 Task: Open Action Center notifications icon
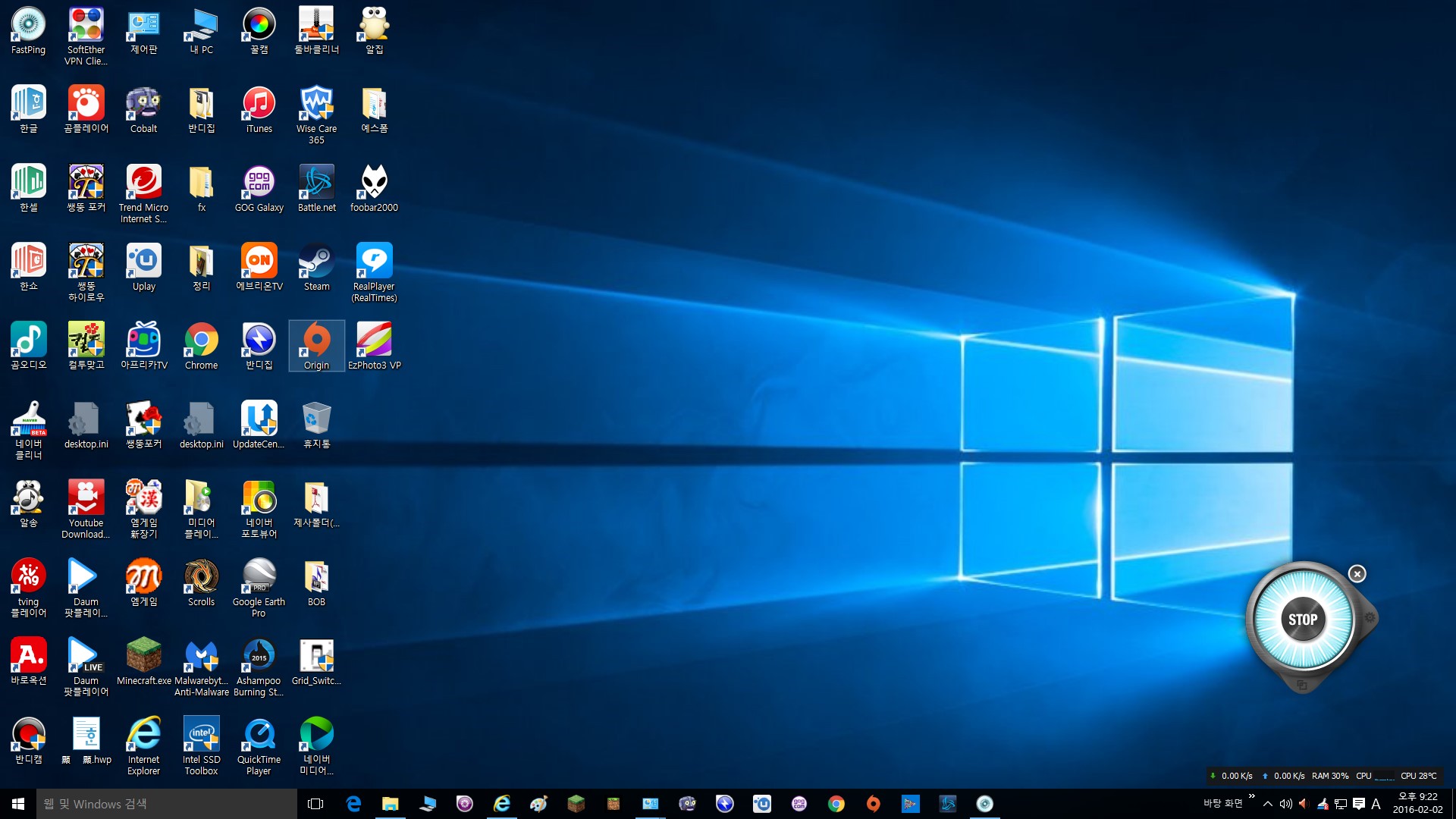click(x=1359, y=804)
